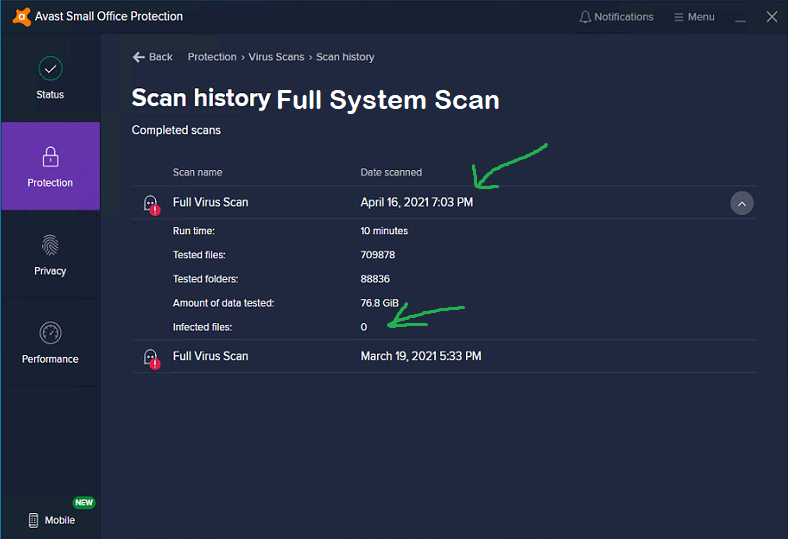Open the Privacy fingerprint icon

[x=50, y=246]
